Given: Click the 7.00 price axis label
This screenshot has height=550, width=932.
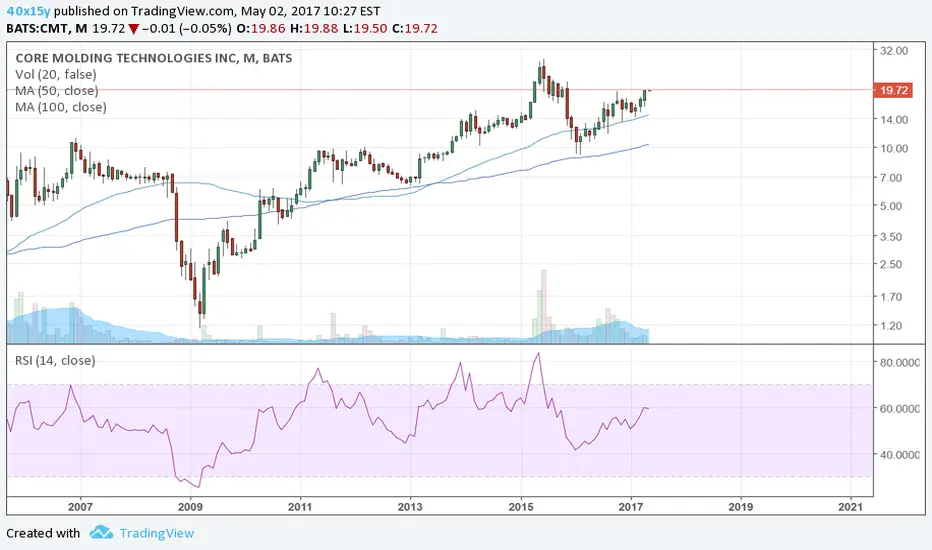Looking at the screenshot, I should pyautogui.click(x=891, y=178).
